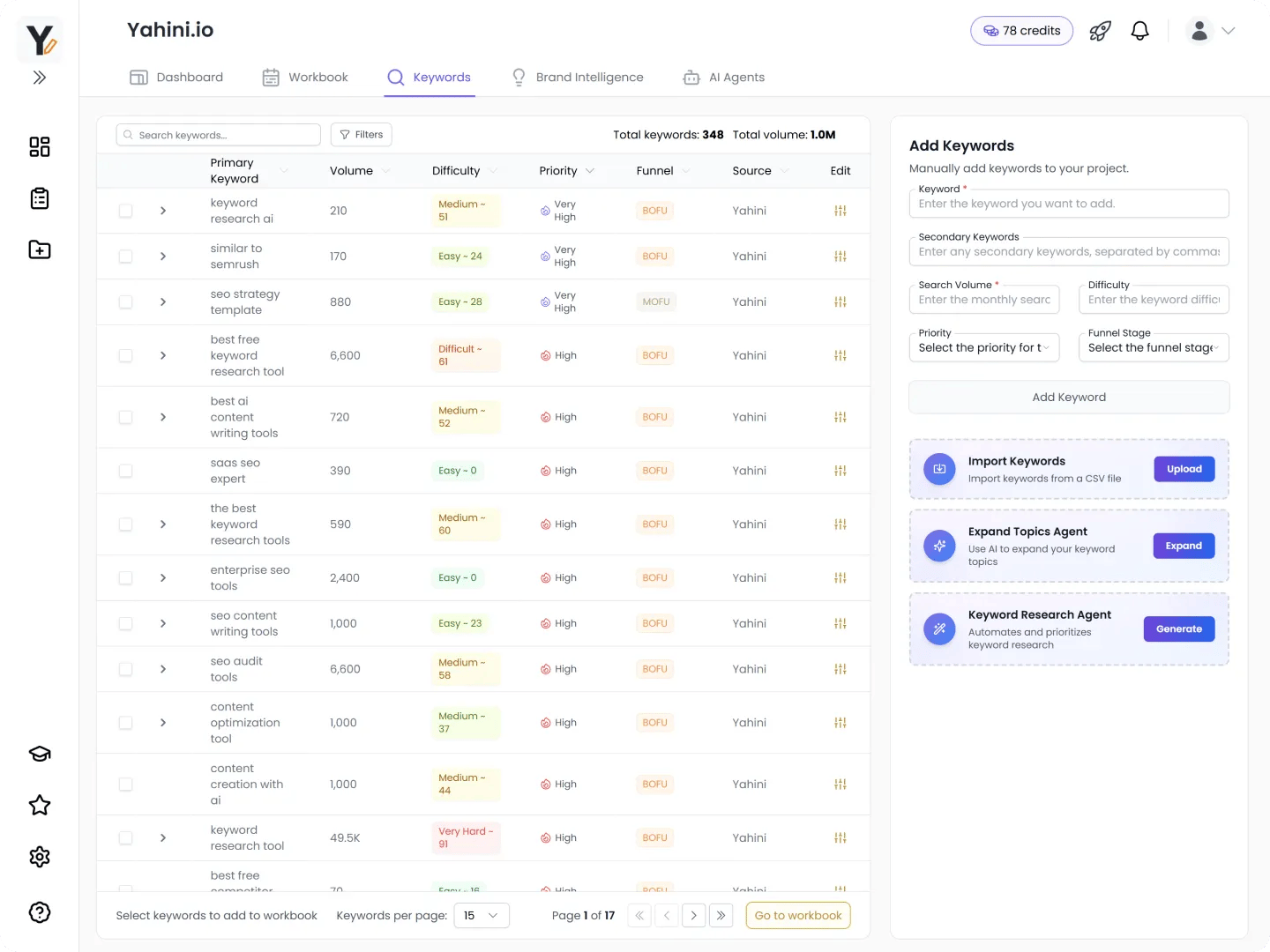Open settings via the gear icon

pos(39,856)
